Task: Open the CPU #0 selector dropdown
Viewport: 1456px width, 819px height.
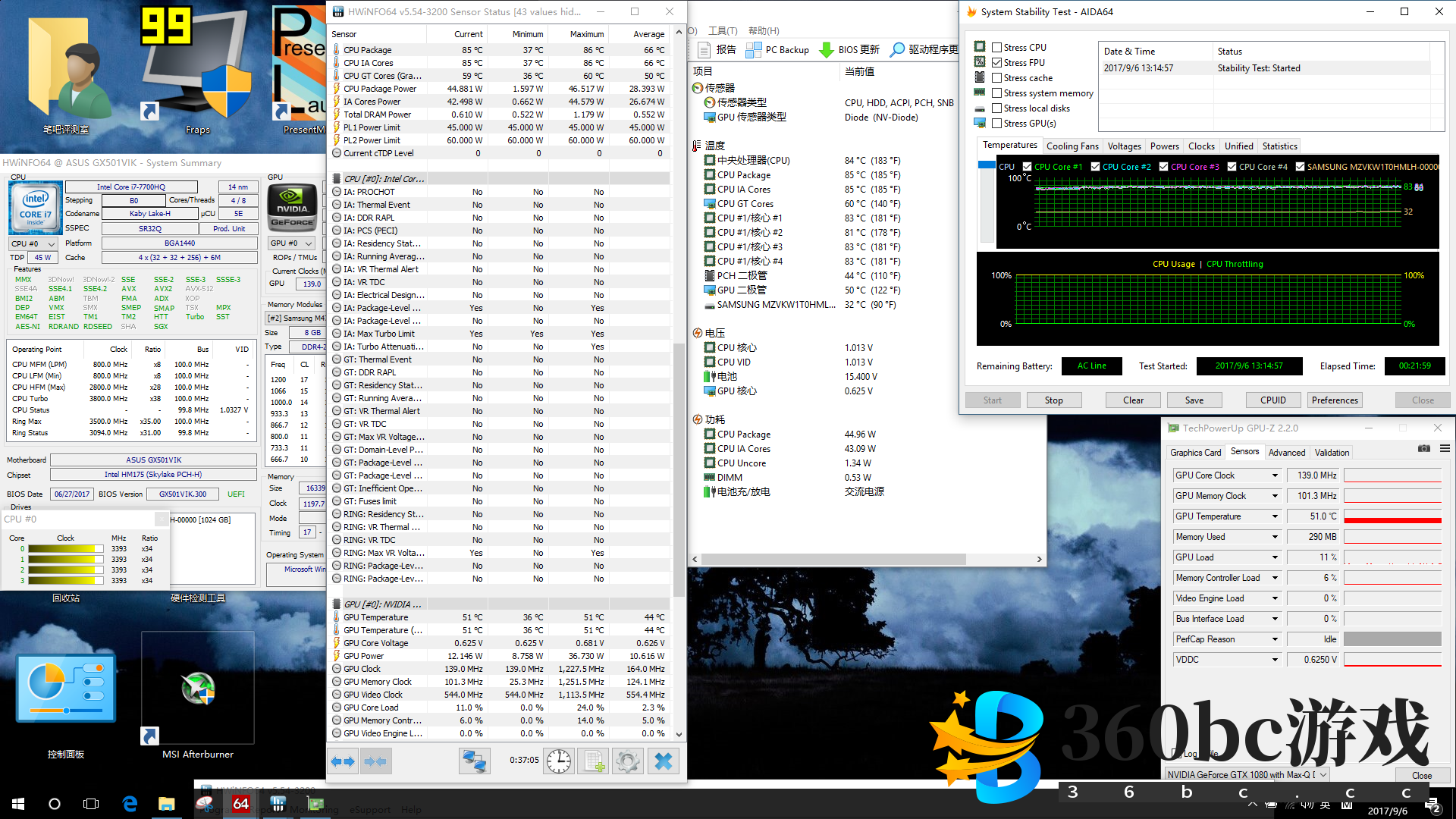Action: 33,243
